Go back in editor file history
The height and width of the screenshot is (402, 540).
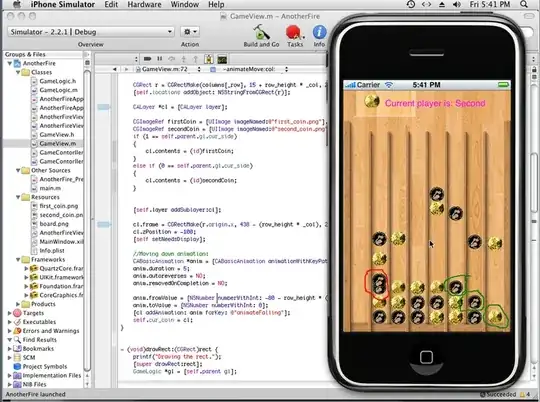click(x=115, y=69)
